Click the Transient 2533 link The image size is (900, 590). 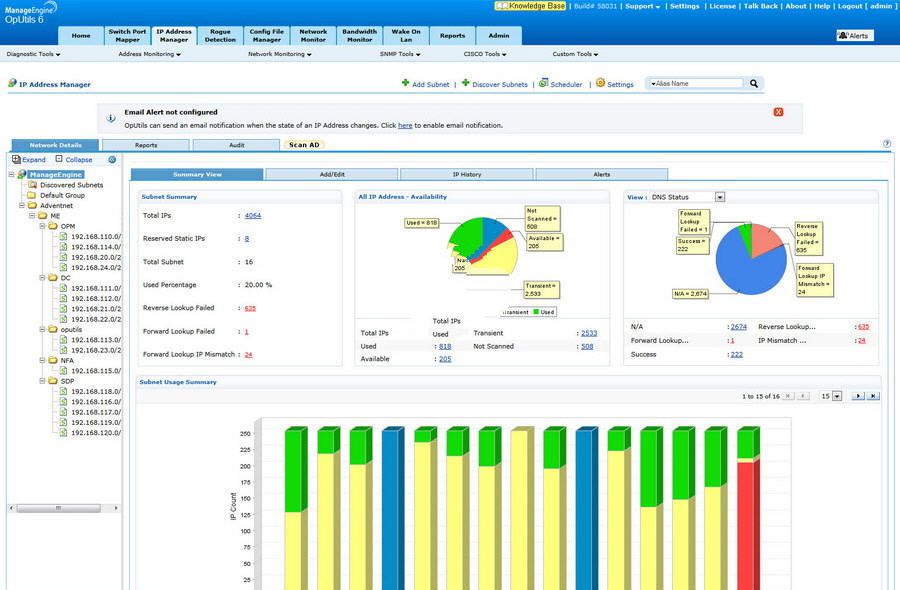click(x=589, y=333)
